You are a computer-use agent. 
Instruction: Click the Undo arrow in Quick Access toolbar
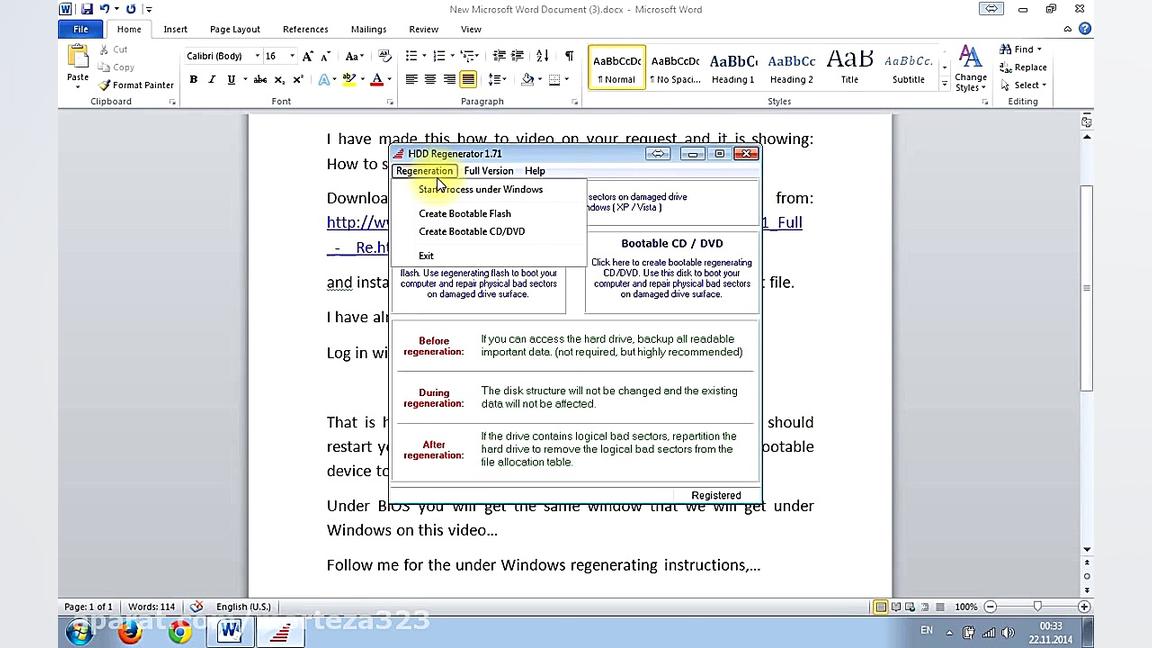[x=104, y=9]
